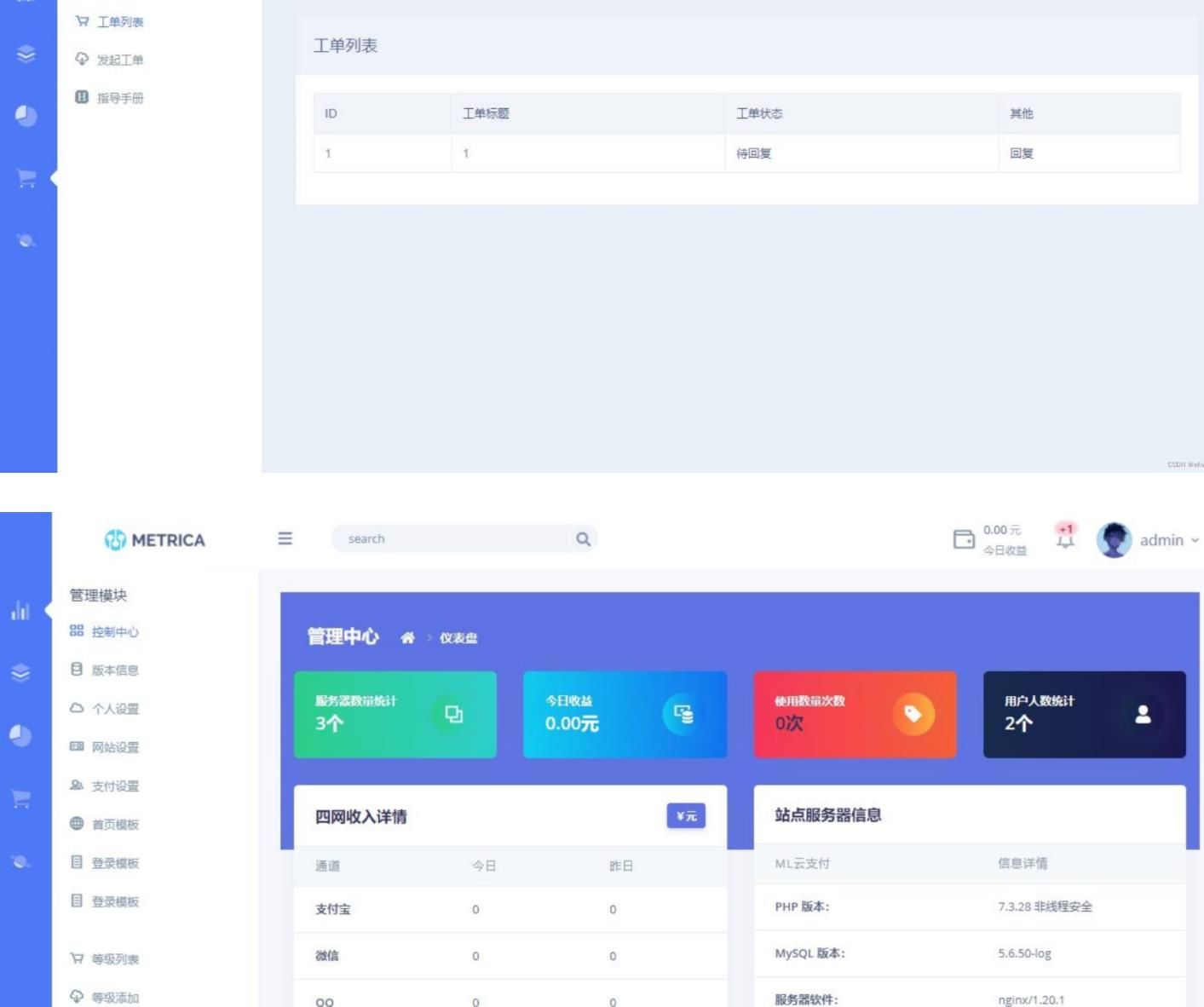
Task: Click the wallet icon next to 0.00元
Action: pos(961,538)
